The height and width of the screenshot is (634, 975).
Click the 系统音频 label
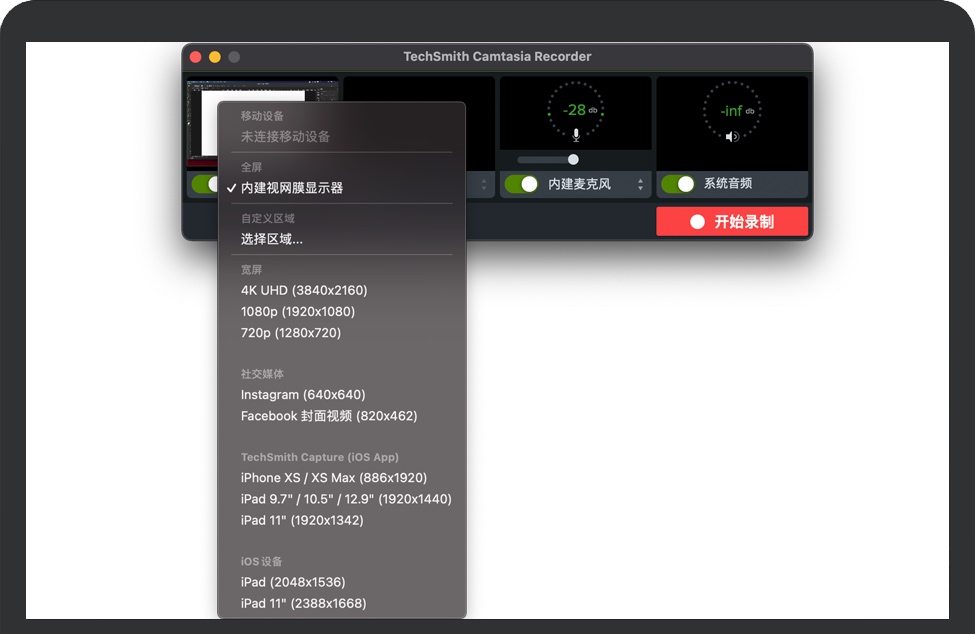pos(728,183)
